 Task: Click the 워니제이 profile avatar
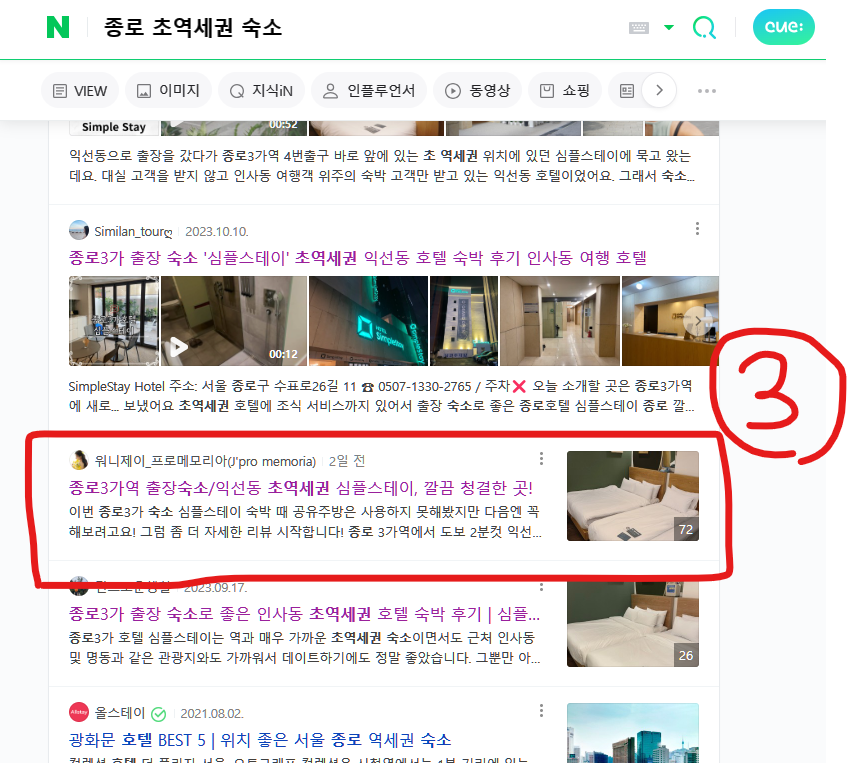tap(79, 460)
